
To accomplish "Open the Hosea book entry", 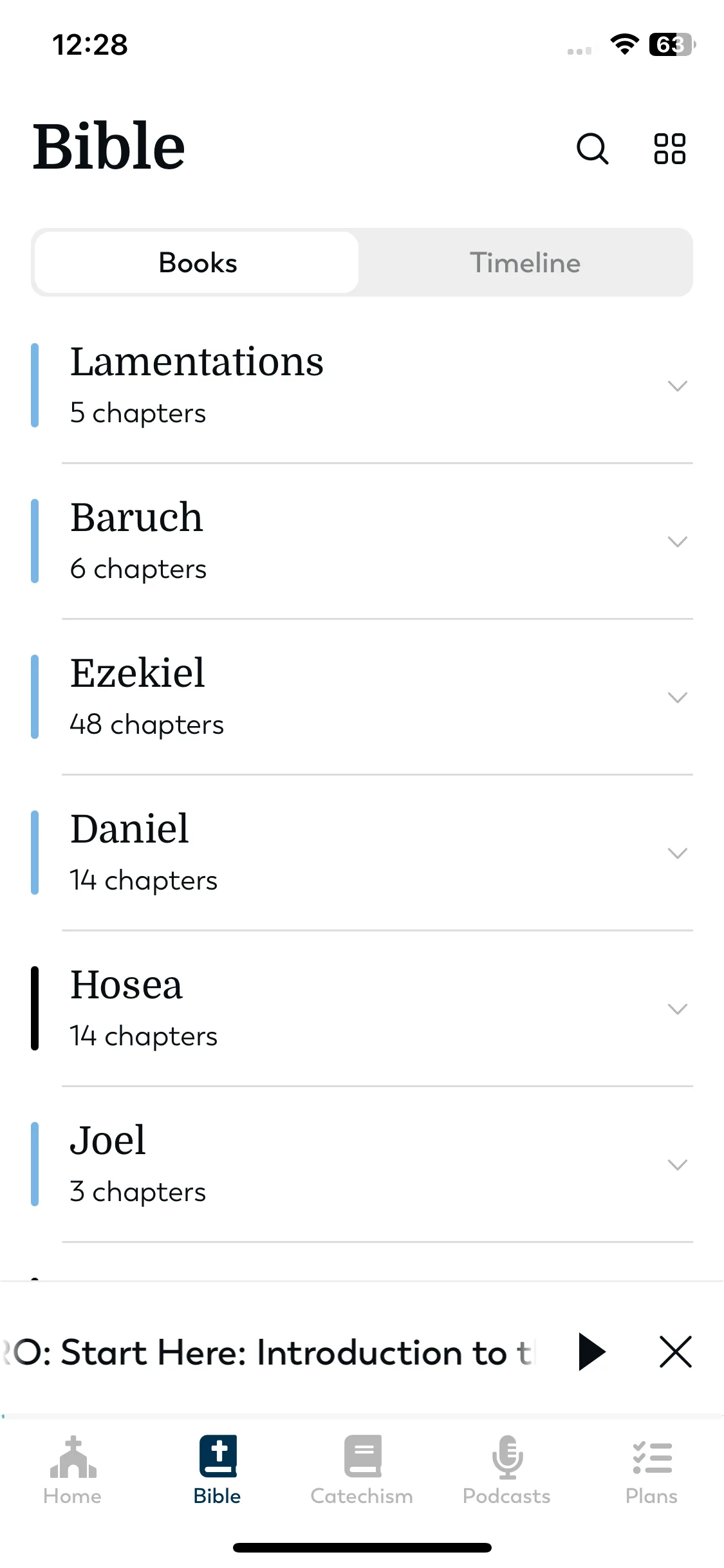I will pos(362,1009).
